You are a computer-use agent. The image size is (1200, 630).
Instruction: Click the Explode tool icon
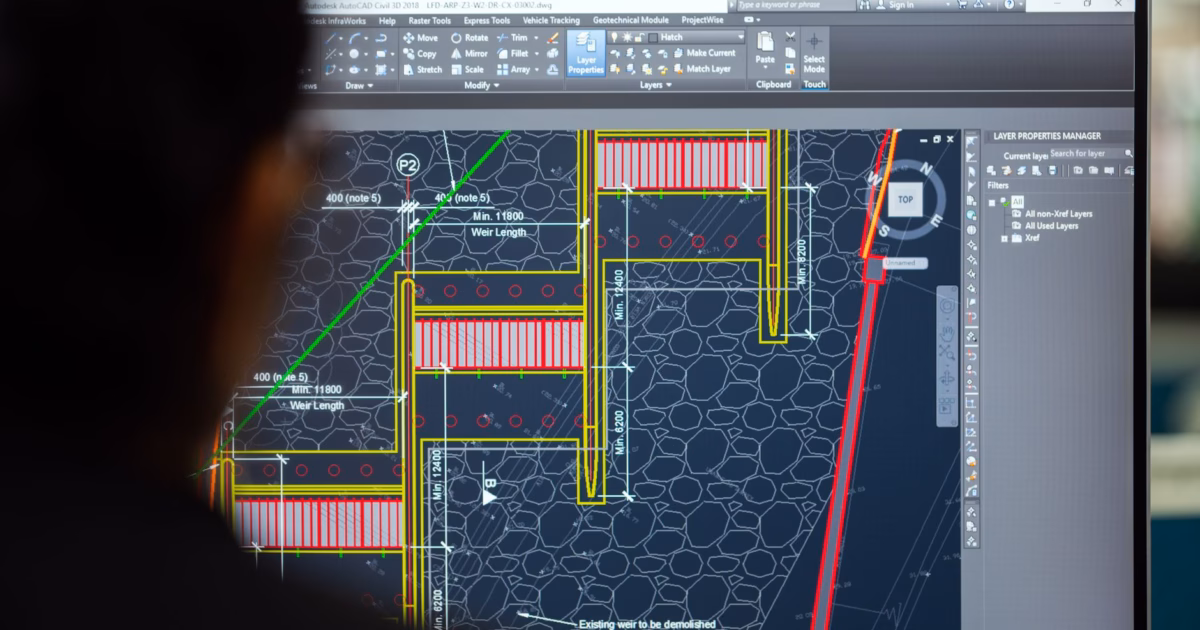(x=553, y=53)
